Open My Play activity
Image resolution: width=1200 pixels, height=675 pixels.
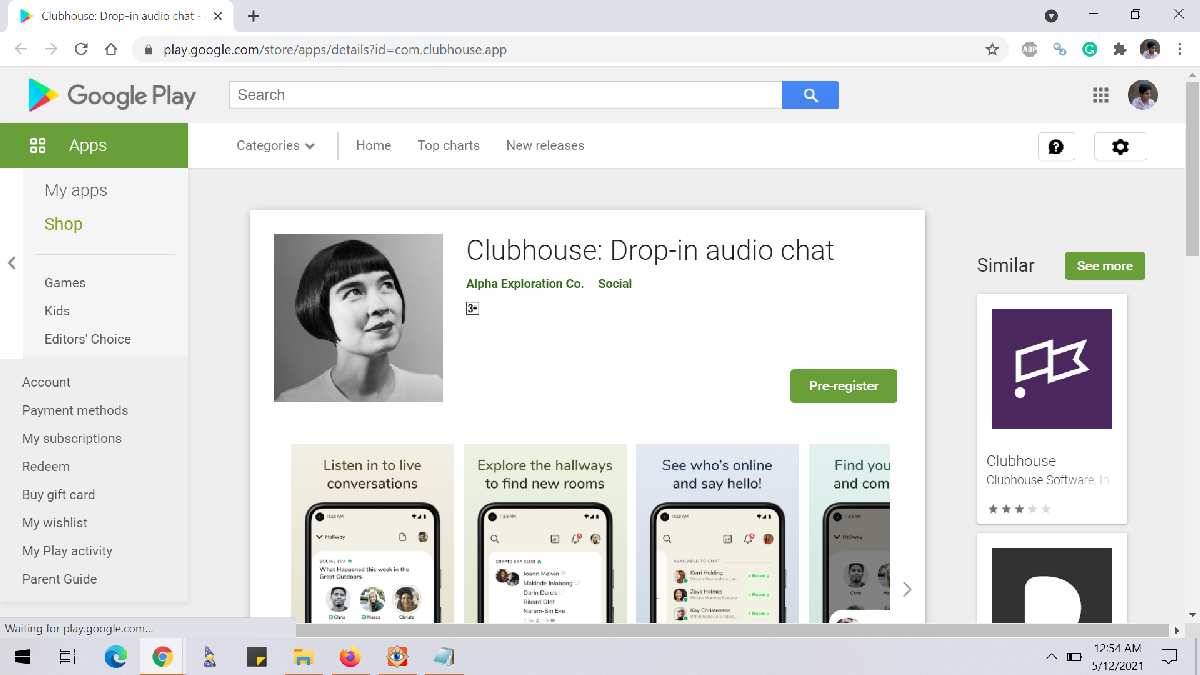(x=67, y=551)
